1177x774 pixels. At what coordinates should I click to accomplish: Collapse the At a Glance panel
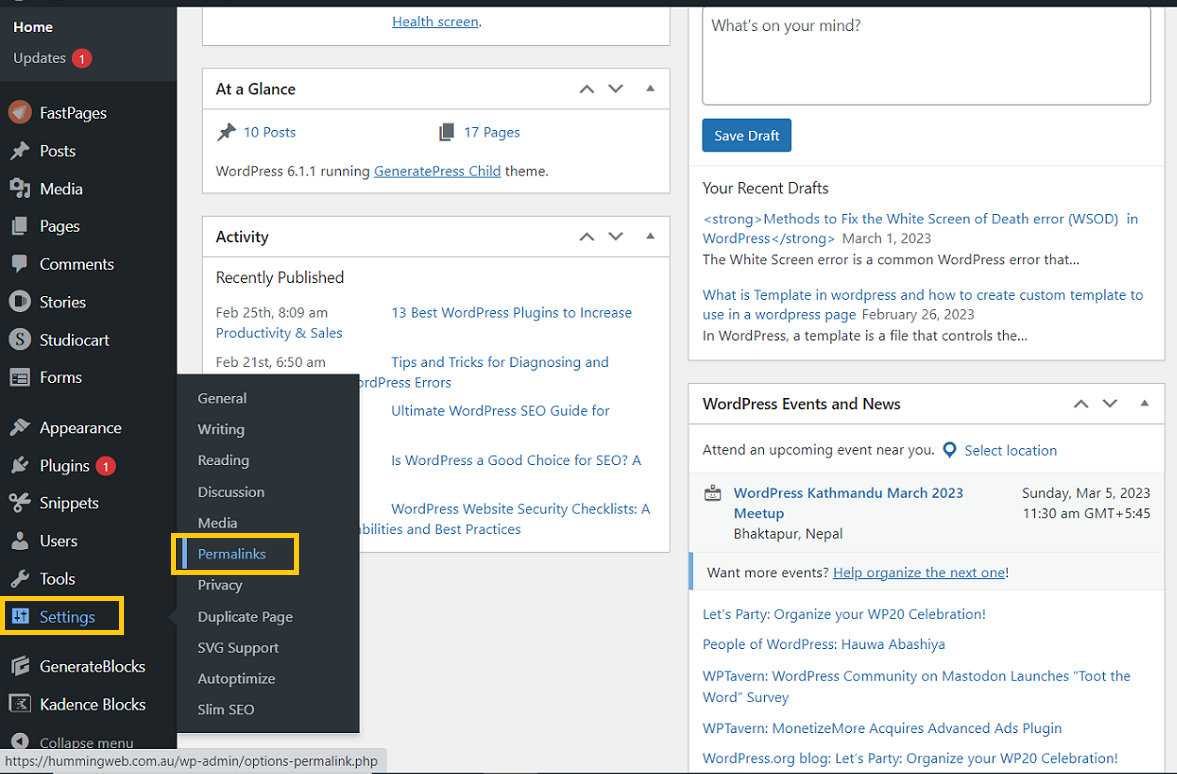(x=651, y=89)
